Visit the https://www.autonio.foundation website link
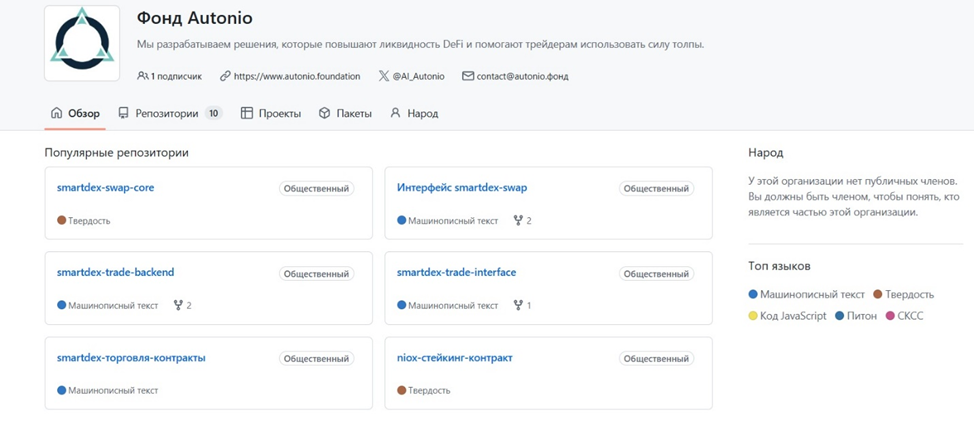Image resolution: width=974 pixels, height=421 pixels. [296, 76]
